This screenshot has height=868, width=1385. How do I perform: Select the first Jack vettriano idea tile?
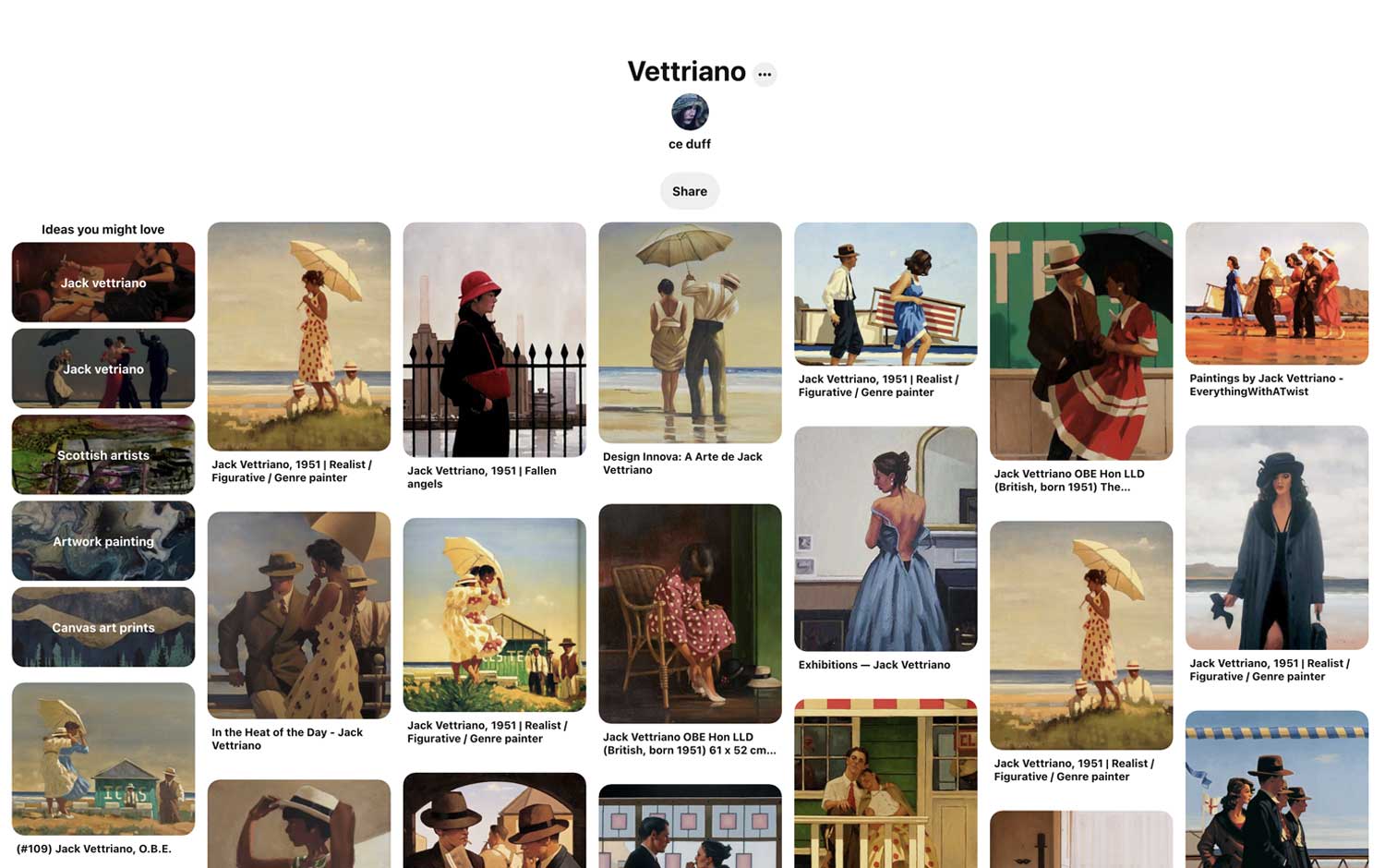[103, 283]
